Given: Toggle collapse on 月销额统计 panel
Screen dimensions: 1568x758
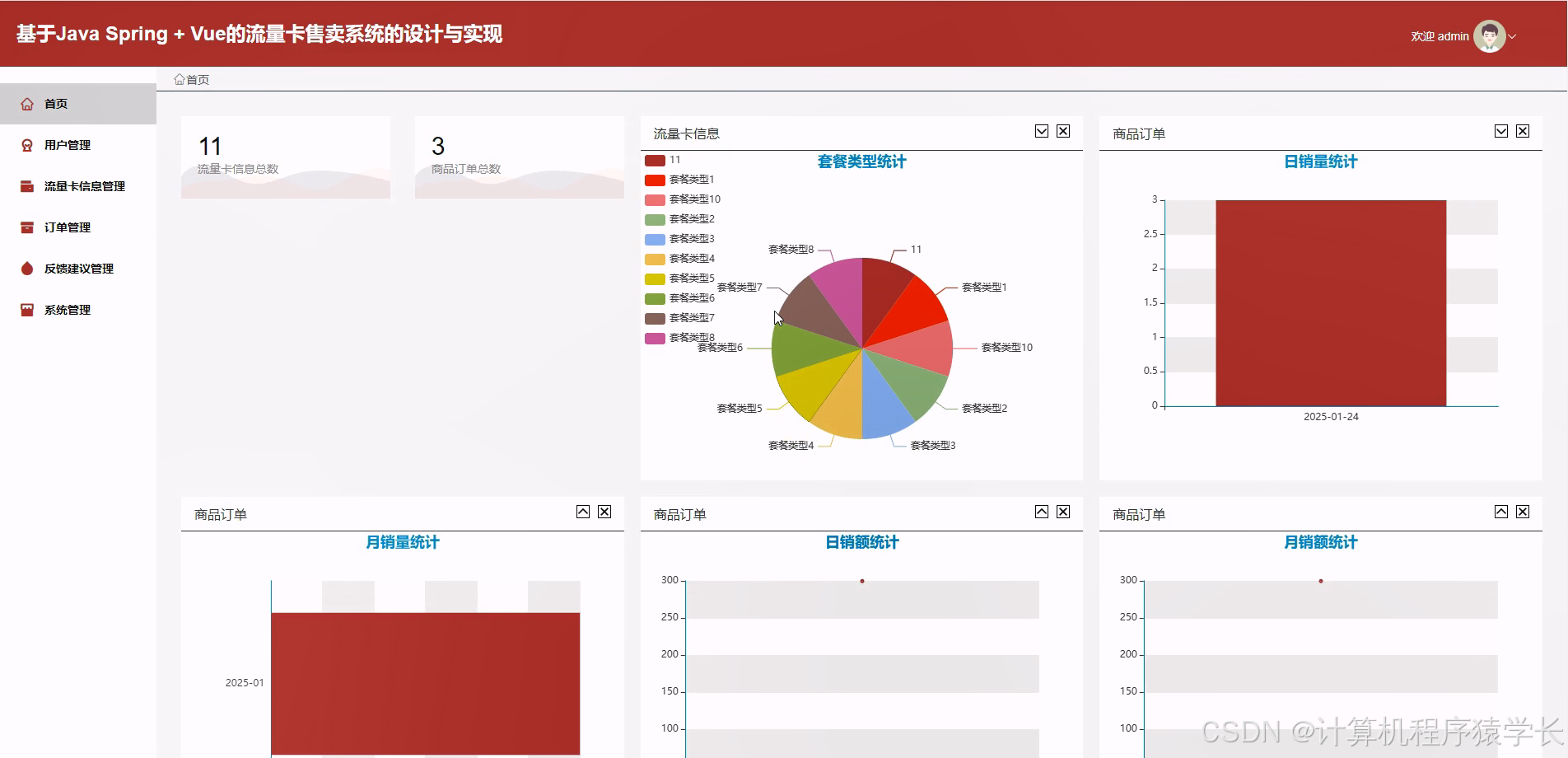Looking at the screenshot, I should (1501, 512).
